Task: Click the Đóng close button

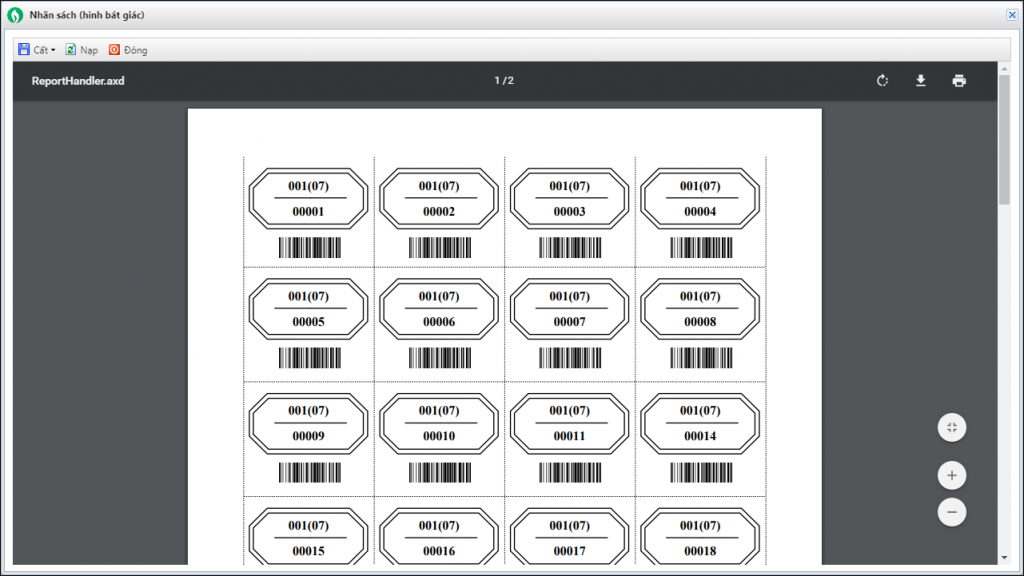Action: click(x=128, y=50)
